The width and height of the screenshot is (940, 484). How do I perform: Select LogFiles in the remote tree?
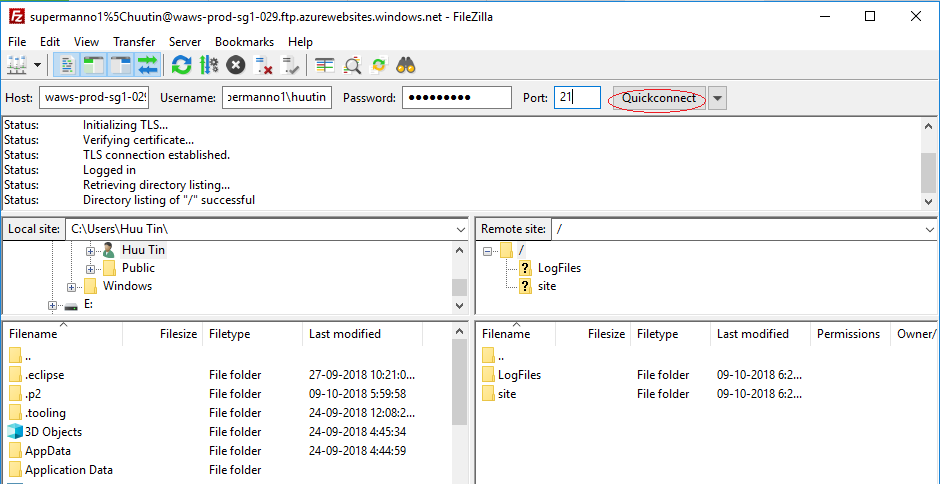point(559,268)
